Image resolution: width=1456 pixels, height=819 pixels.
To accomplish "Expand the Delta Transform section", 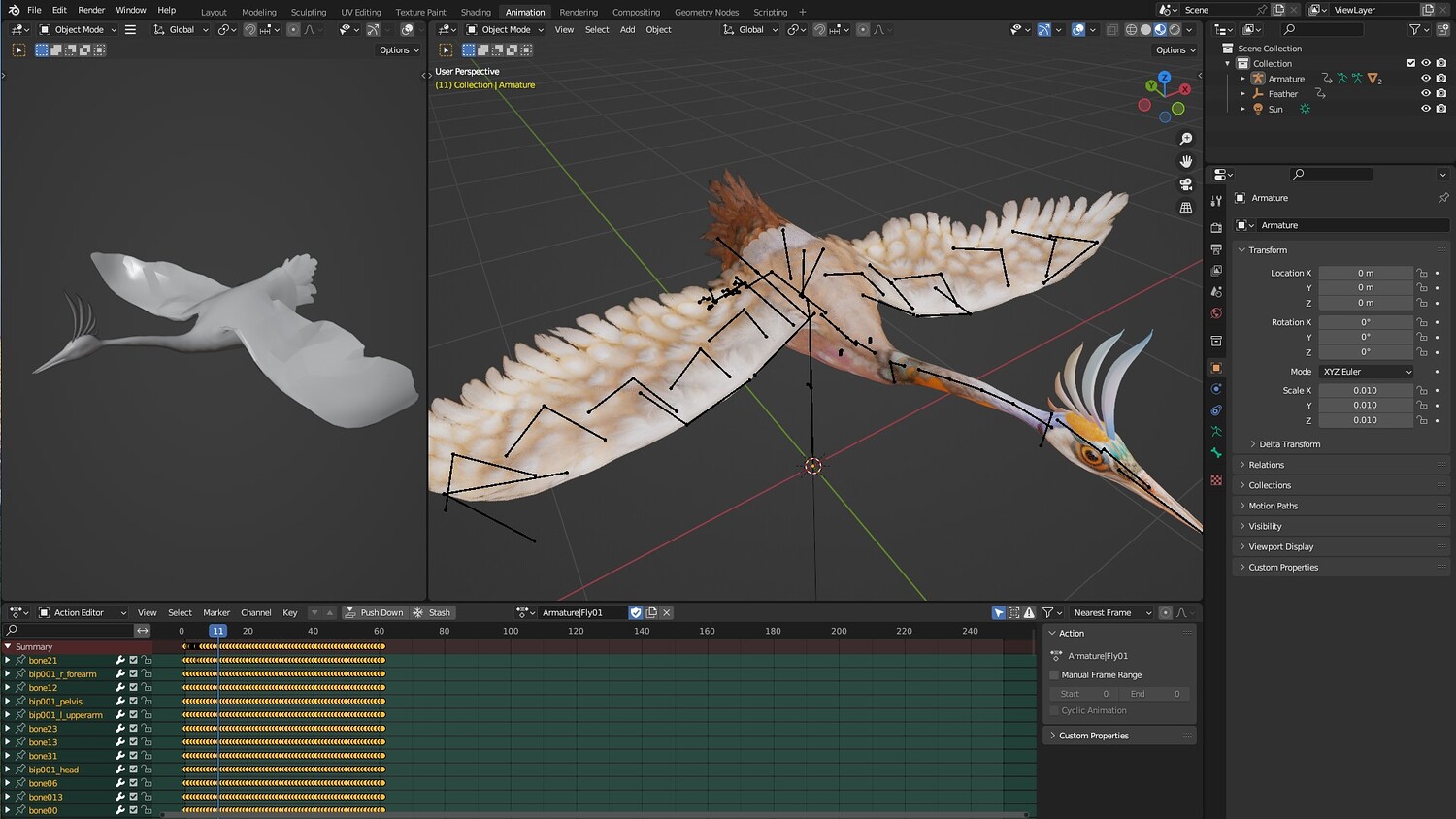I will click(x=1289, y=444).
